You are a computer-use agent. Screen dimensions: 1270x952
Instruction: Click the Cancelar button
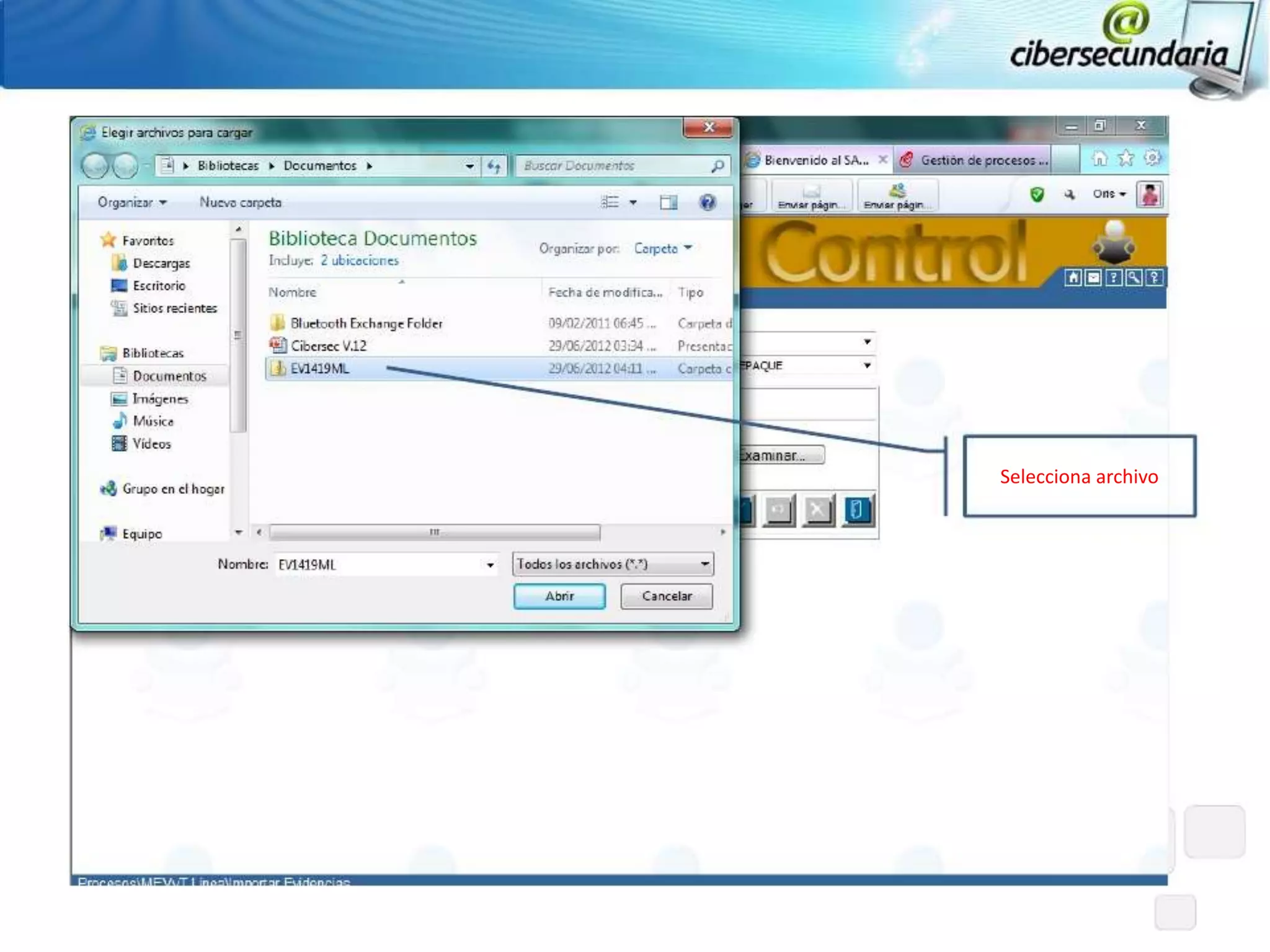pyautogui.click(x=667, y=596)
